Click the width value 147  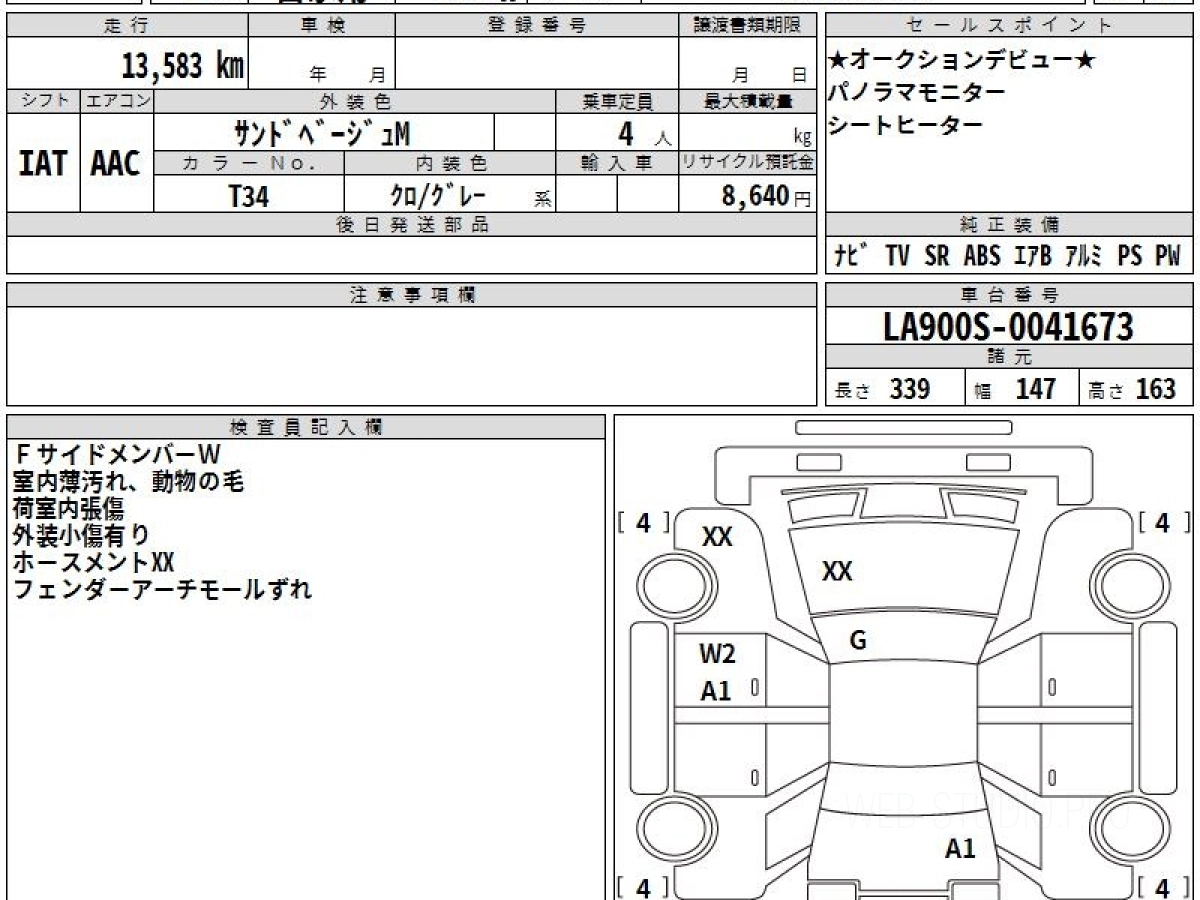tap(1036, 389)
